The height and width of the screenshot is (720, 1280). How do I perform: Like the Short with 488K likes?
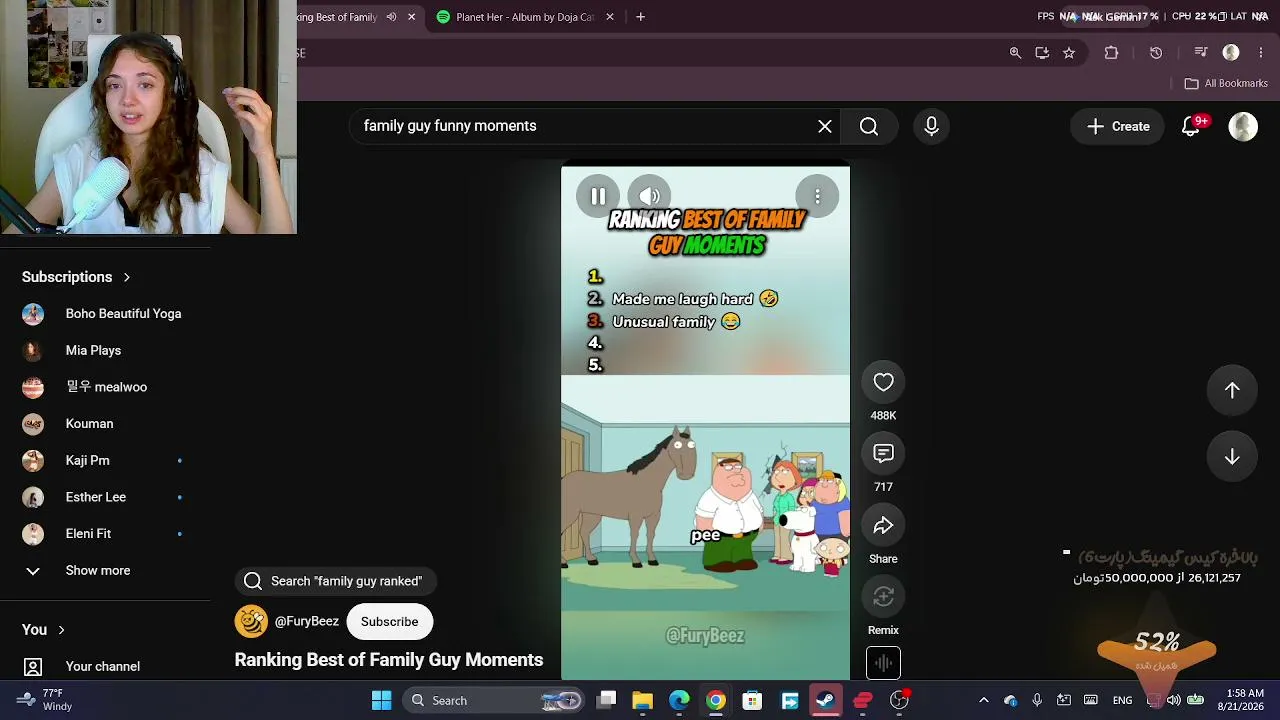pyautogui.click(x=883, y=382)
